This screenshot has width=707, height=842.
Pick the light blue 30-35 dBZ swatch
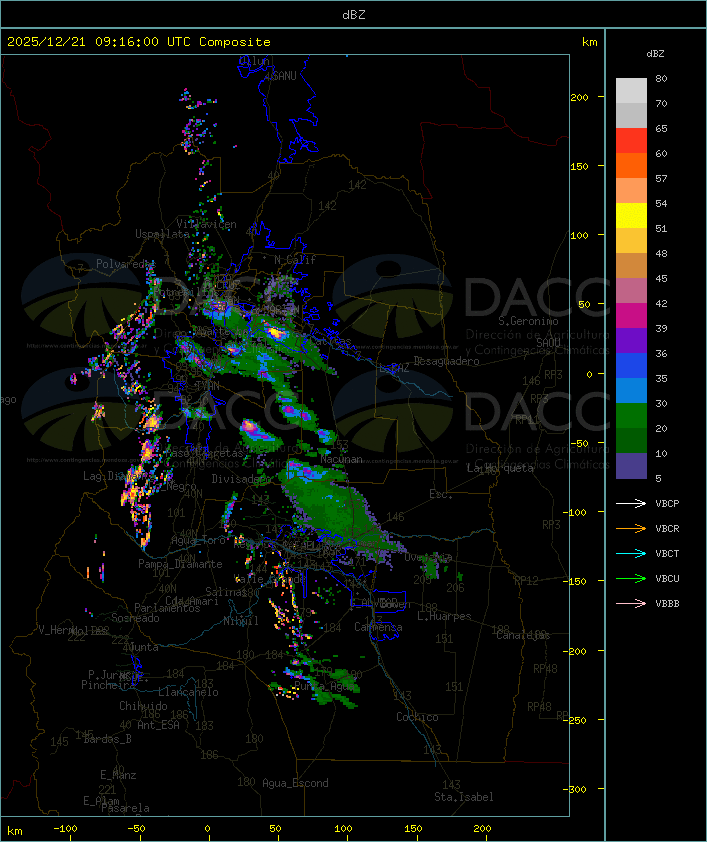tap(631, 391)
